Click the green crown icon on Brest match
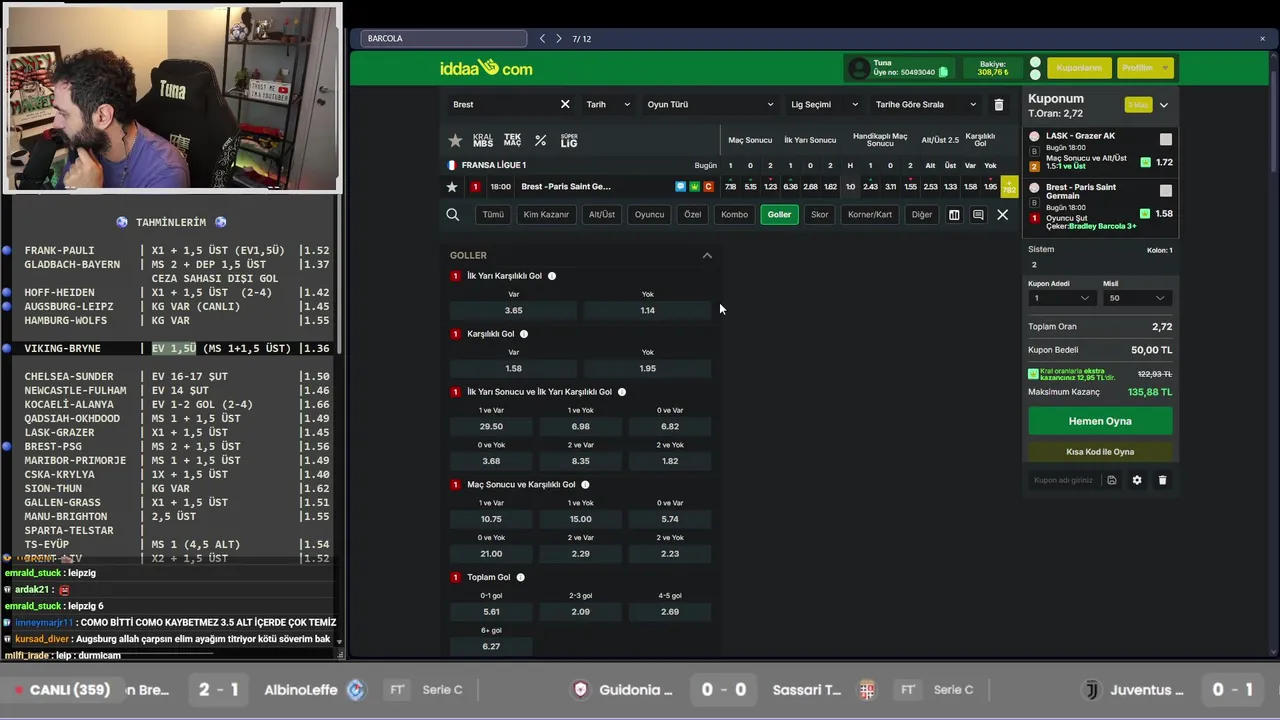This screenshot has width=1280, height=720. click(x=695, y=187)
